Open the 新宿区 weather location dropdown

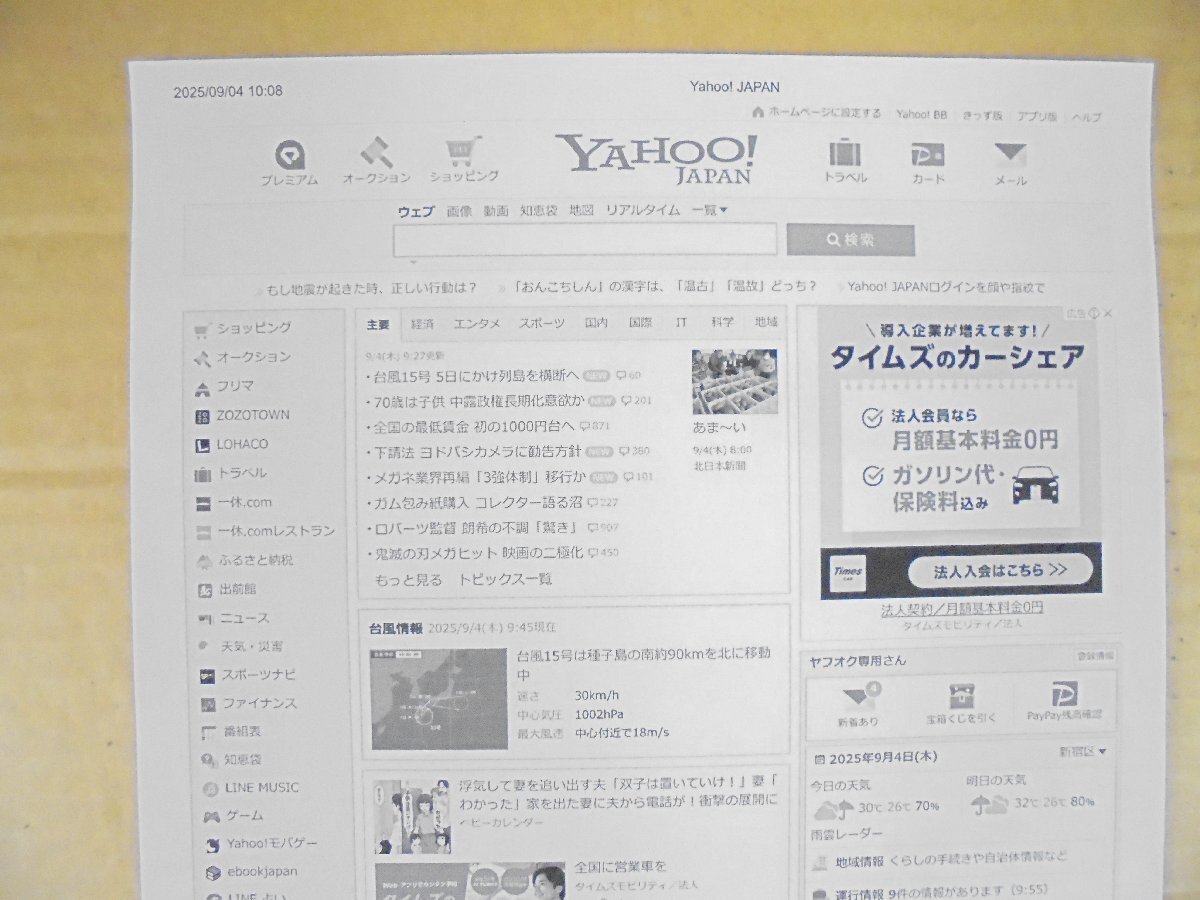(x=1083, y=751)
